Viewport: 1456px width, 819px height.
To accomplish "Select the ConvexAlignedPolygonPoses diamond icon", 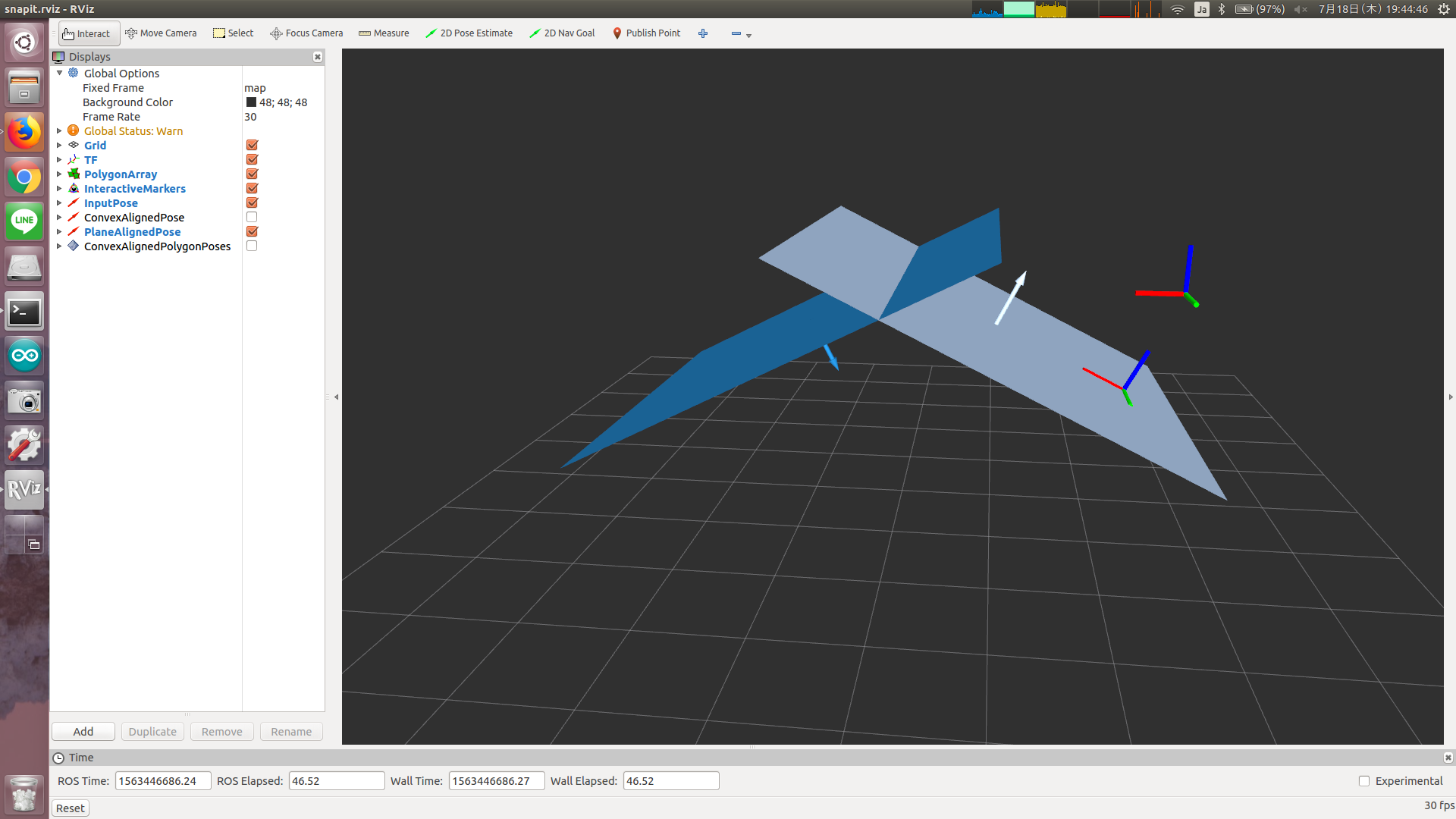I will click(74, 246).
